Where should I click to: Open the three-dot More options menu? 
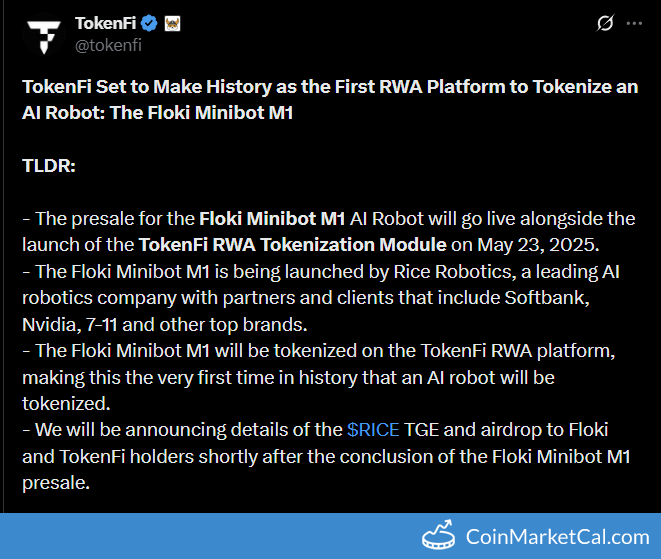[x=636, y=23]
